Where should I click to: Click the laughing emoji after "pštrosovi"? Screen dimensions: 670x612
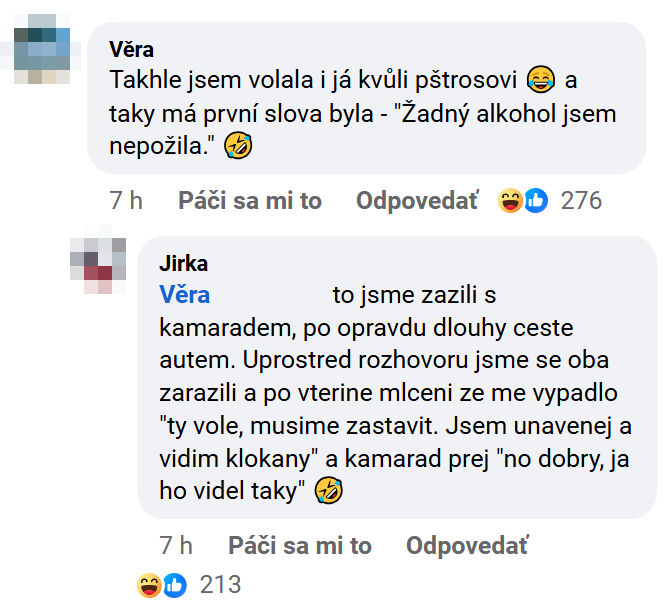click(x=540, y=80)
